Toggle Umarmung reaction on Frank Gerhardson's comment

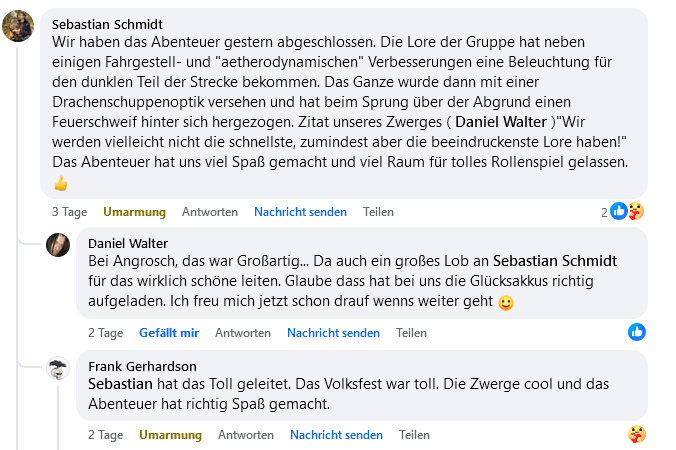170,435
